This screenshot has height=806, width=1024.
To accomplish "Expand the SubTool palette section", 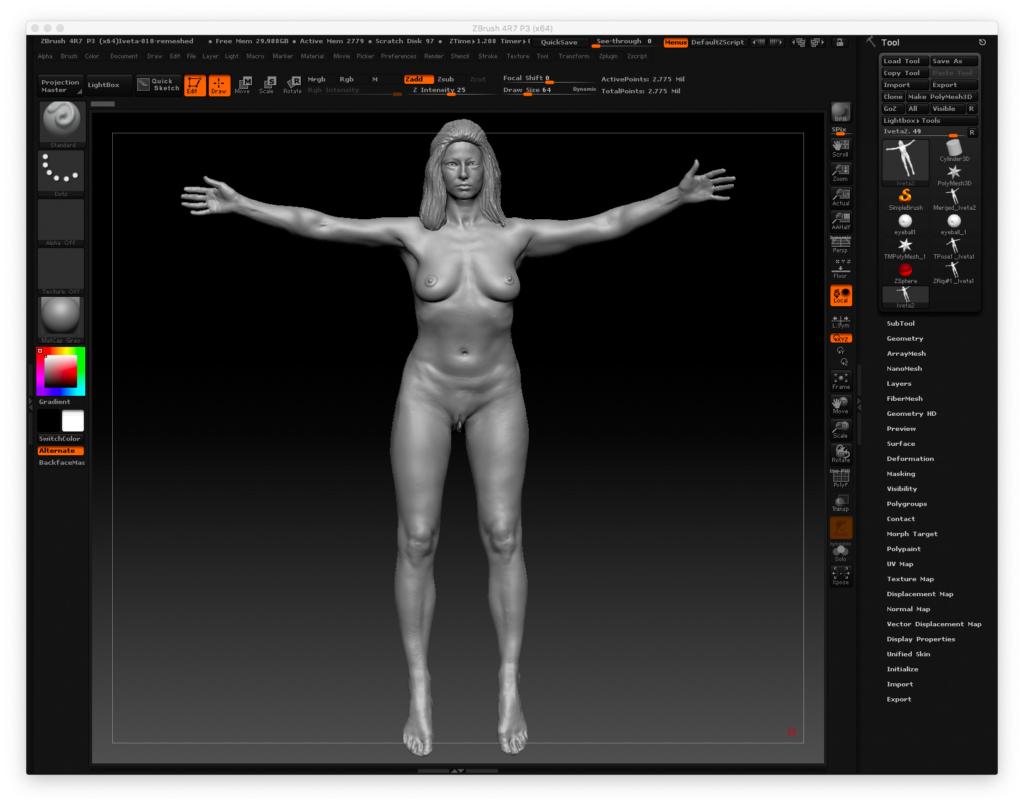I will click(x=900, y=323).
